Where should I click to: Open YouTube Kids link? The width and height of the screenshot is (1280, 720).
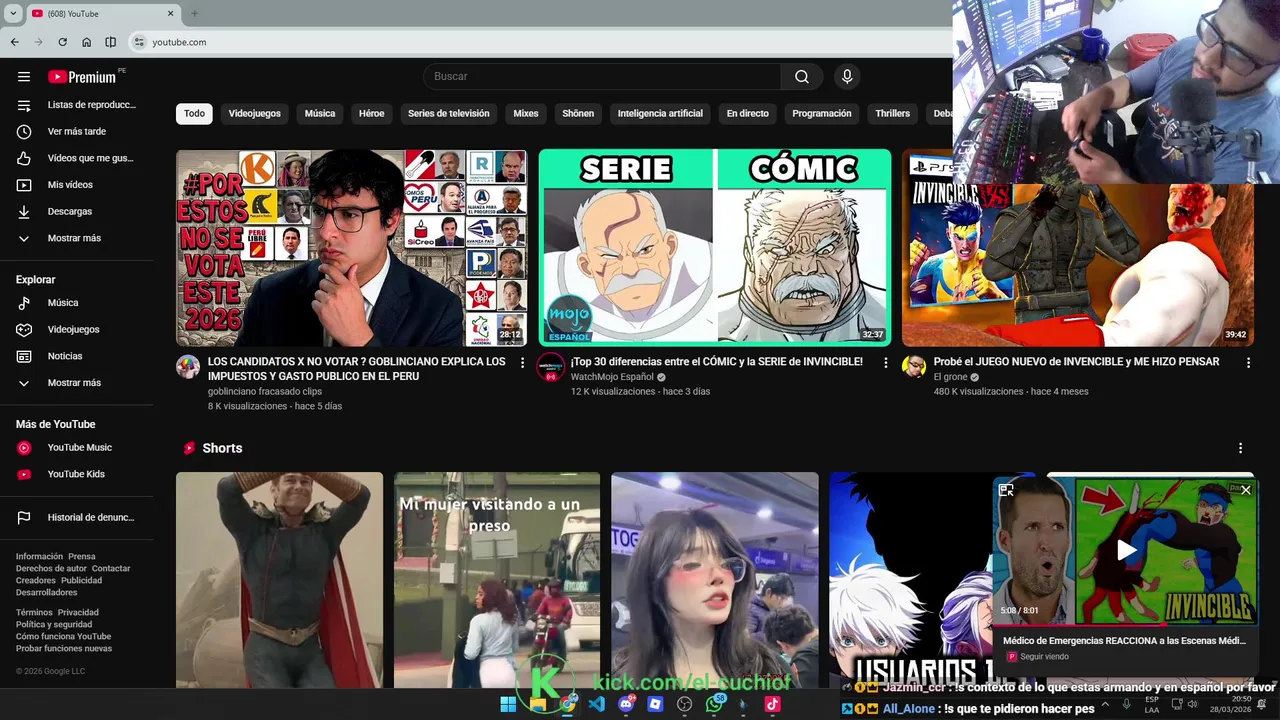[77, 474]
